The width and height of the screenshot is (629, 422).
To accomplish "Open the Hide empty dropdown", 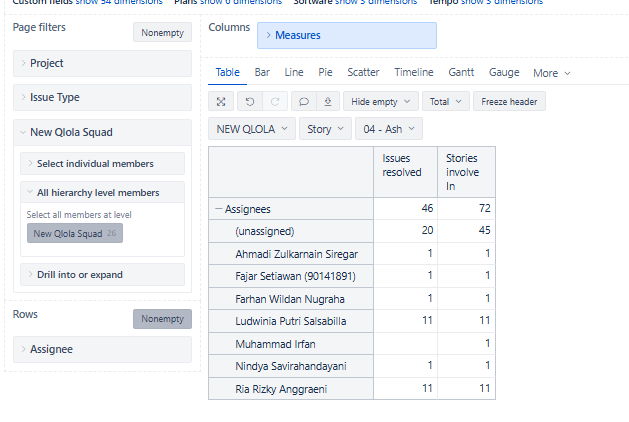I will (380, 102).
